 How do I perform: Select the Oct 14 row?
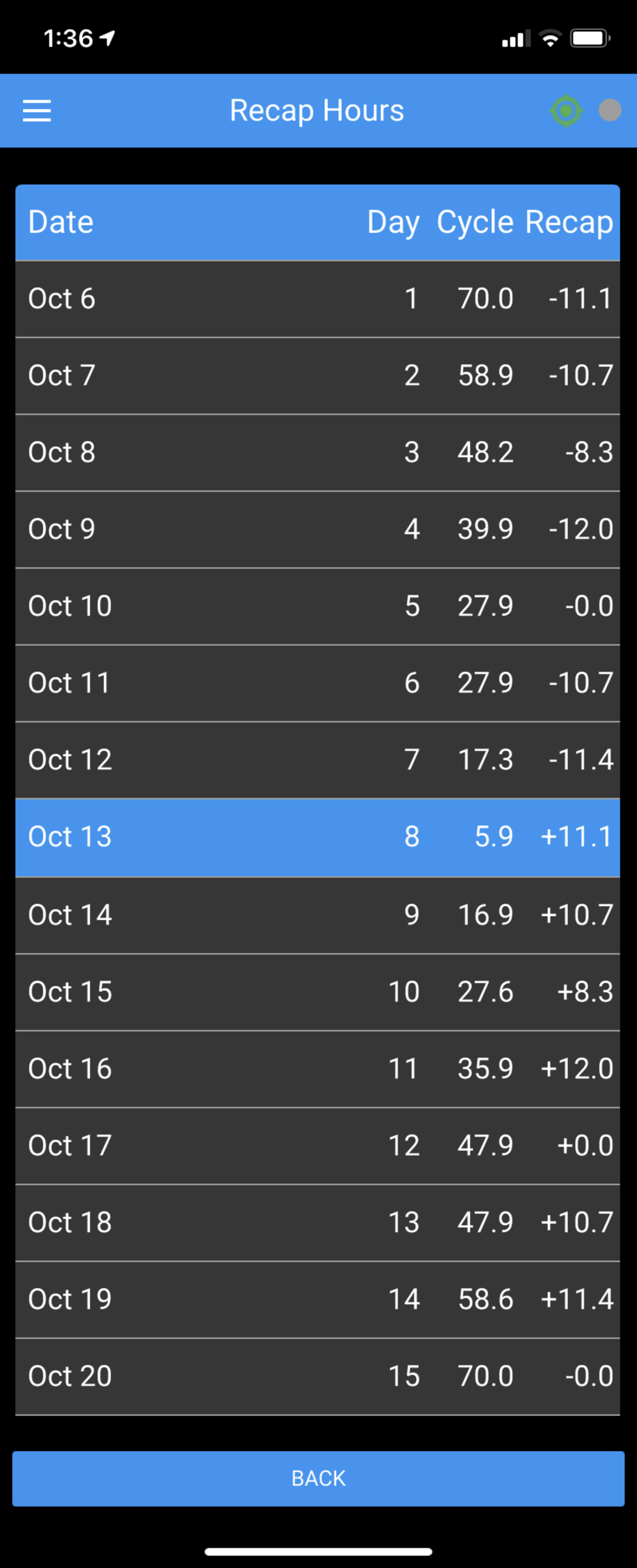[x=318, y=915]
